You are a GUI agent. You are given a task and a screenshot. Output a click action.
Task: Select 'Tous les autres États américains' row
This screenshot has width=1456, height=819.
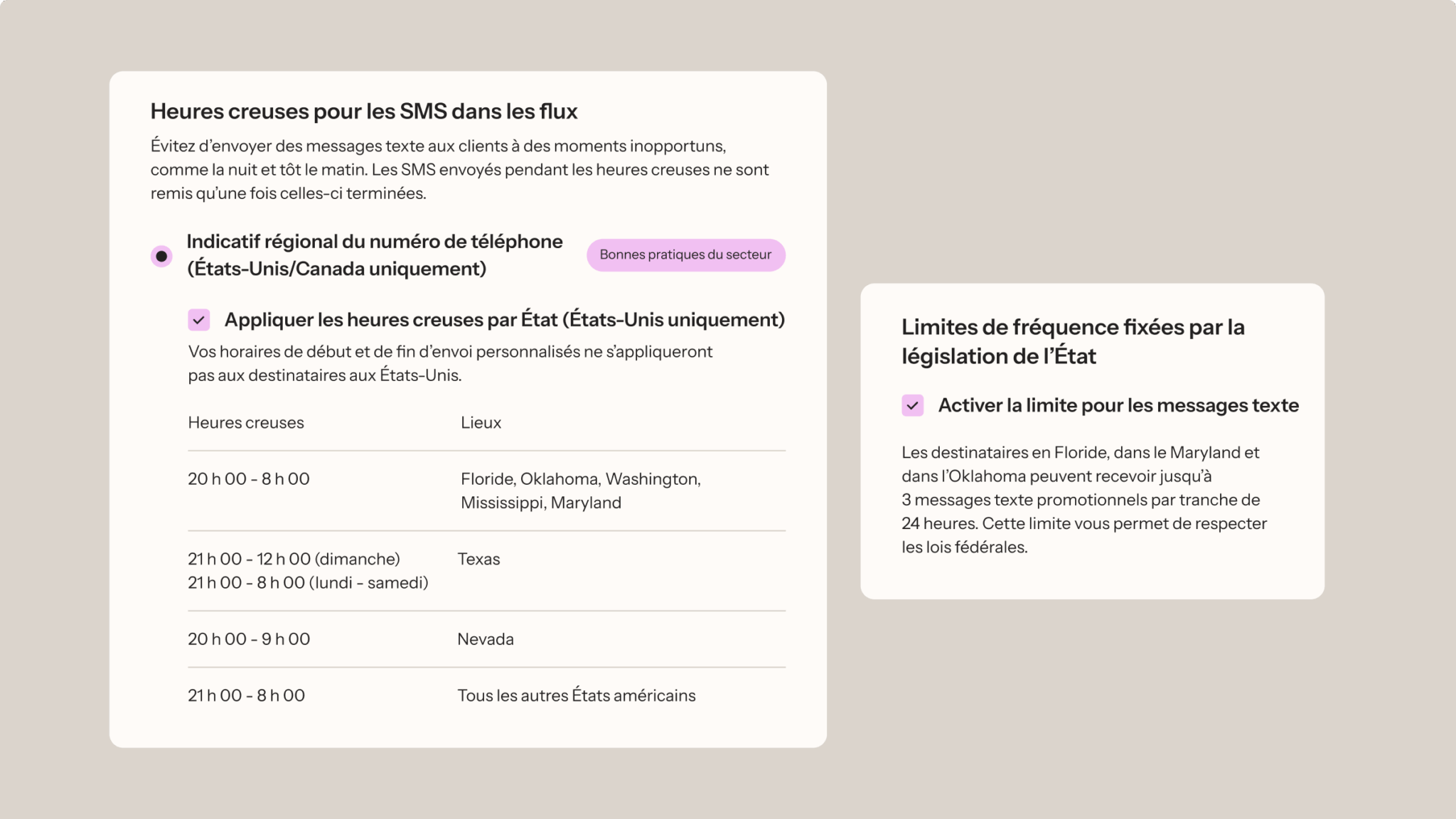coord(577,695)
